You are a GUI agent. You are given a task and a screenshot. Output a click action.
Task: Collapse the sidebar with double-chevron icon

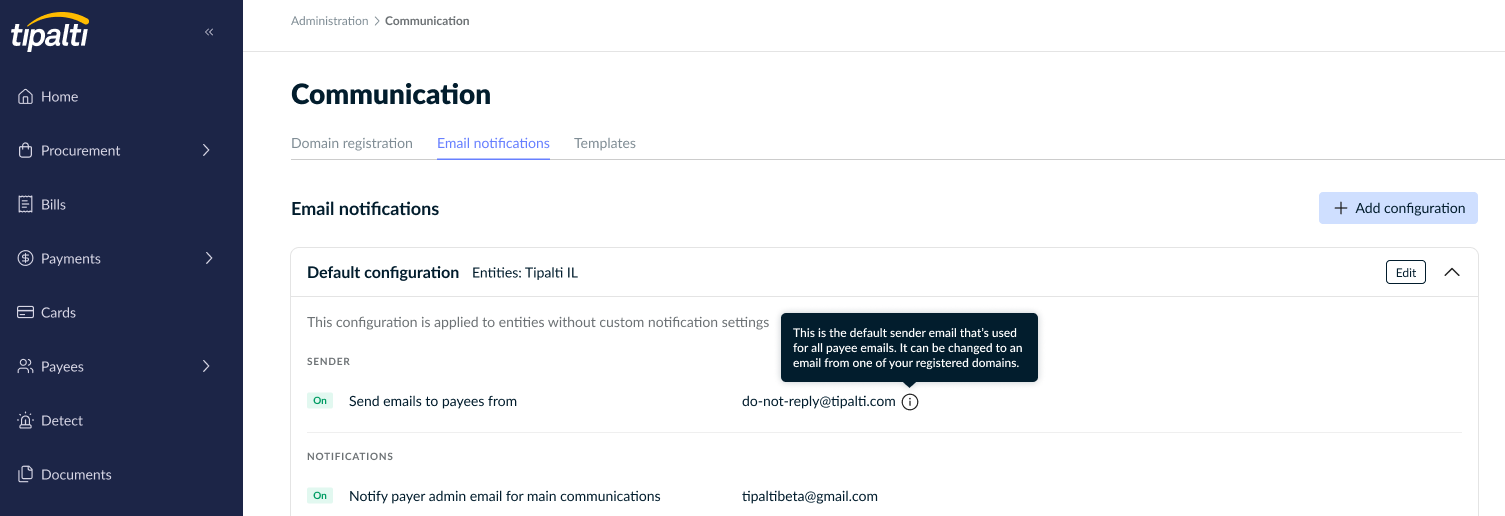[x=209, y=32]
